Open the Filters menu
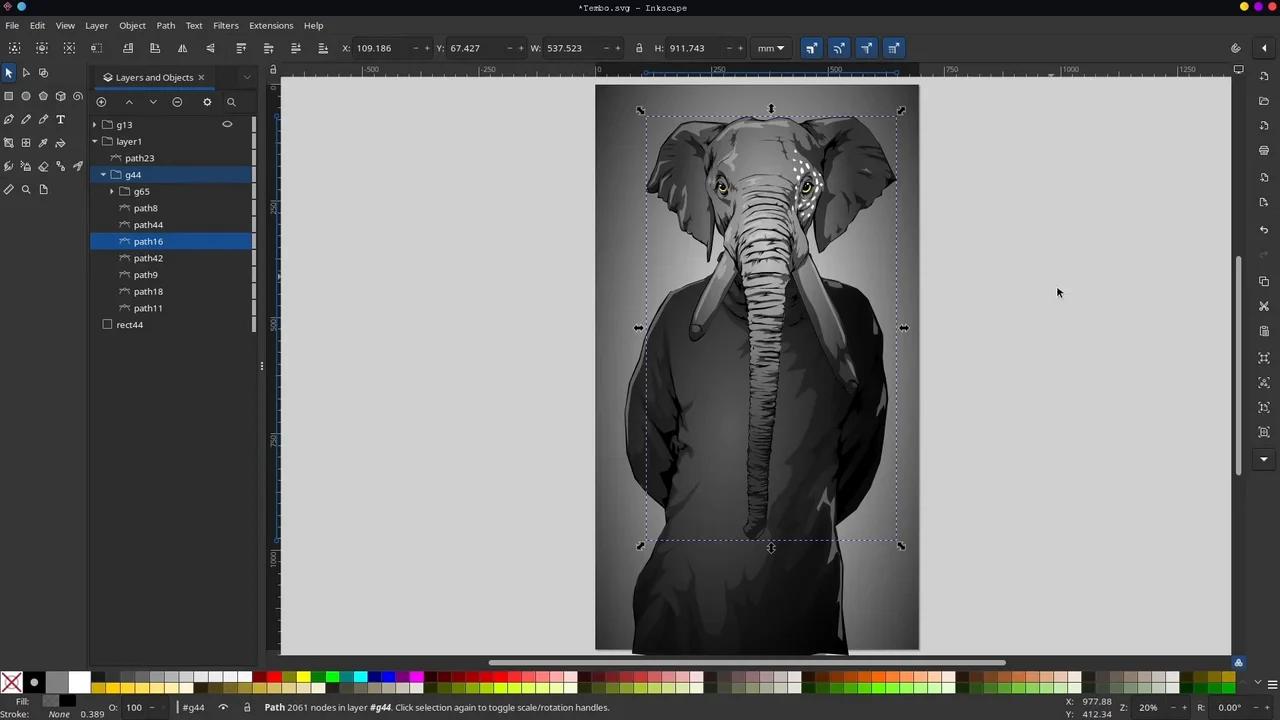Viewport: 1280px width, 720px height. (x=225, y=25)
